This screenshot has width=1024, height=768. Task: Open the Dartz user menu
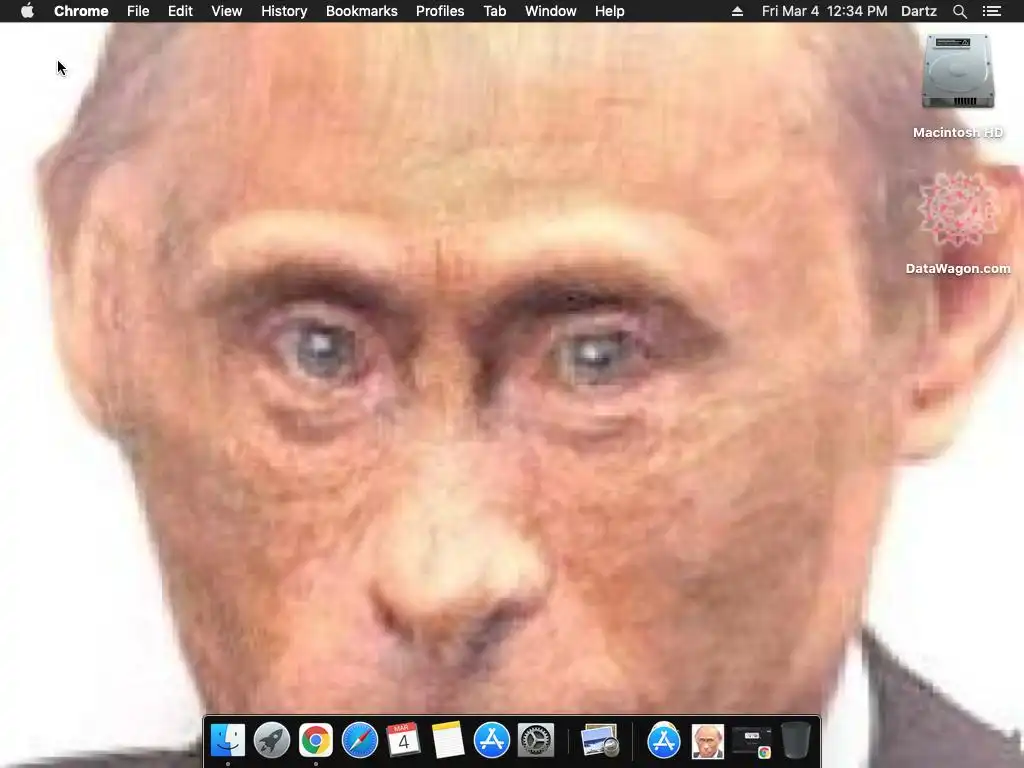coord(919,11)
